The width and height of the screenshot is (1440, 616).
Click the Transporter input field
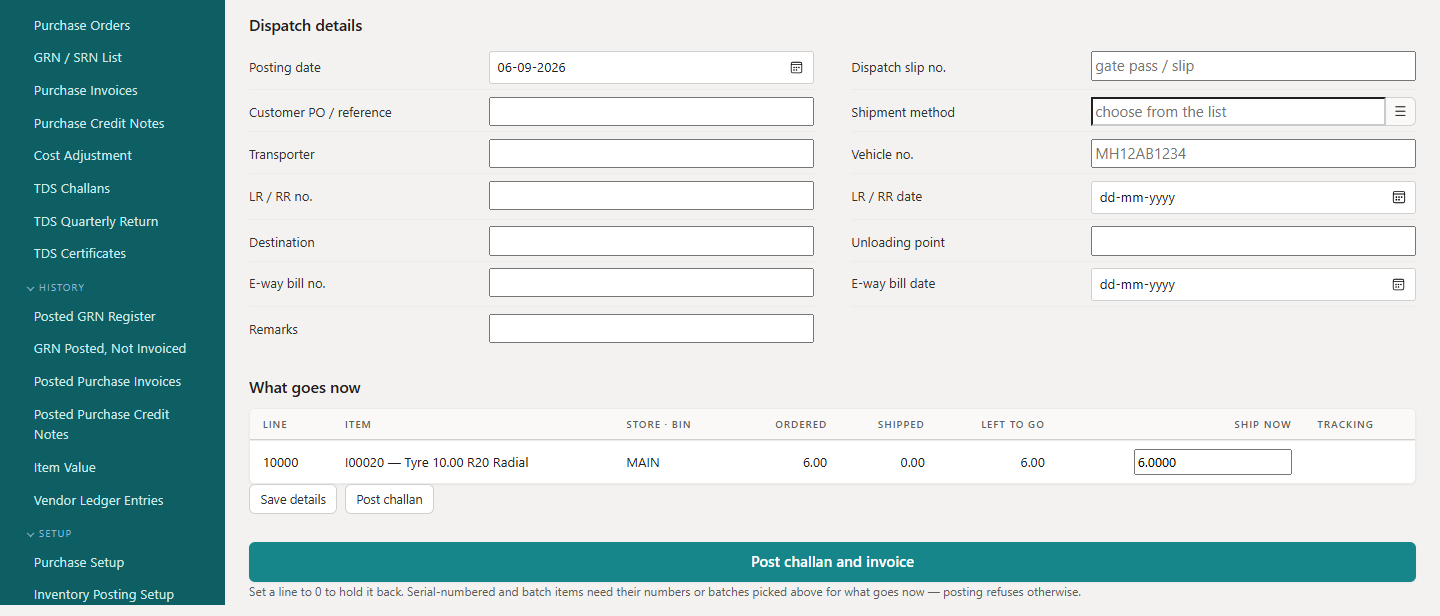[651, 154]
